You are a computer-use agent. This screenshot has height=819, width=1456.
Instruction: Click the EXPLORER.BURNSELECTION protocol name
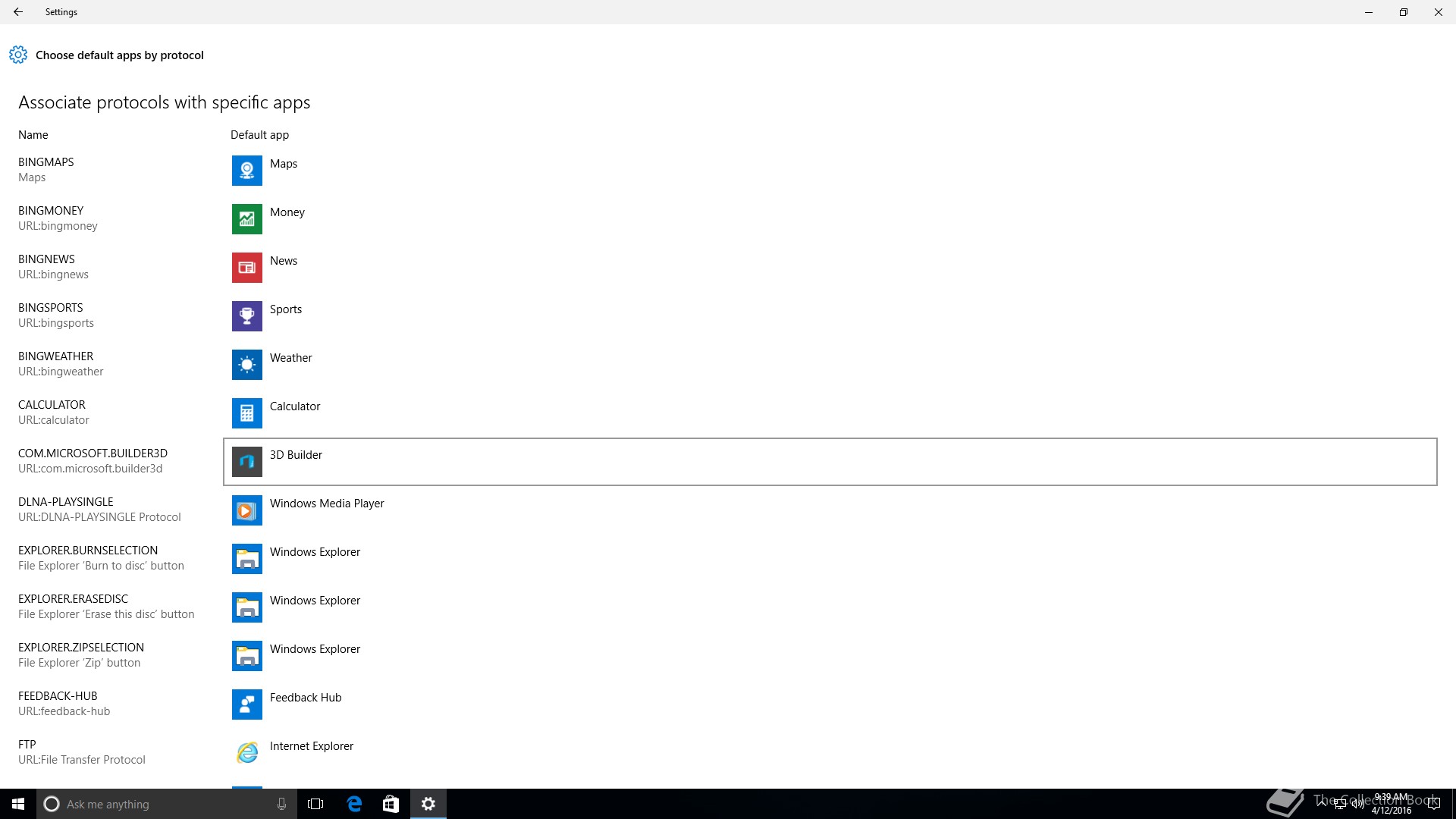point(88,551)
